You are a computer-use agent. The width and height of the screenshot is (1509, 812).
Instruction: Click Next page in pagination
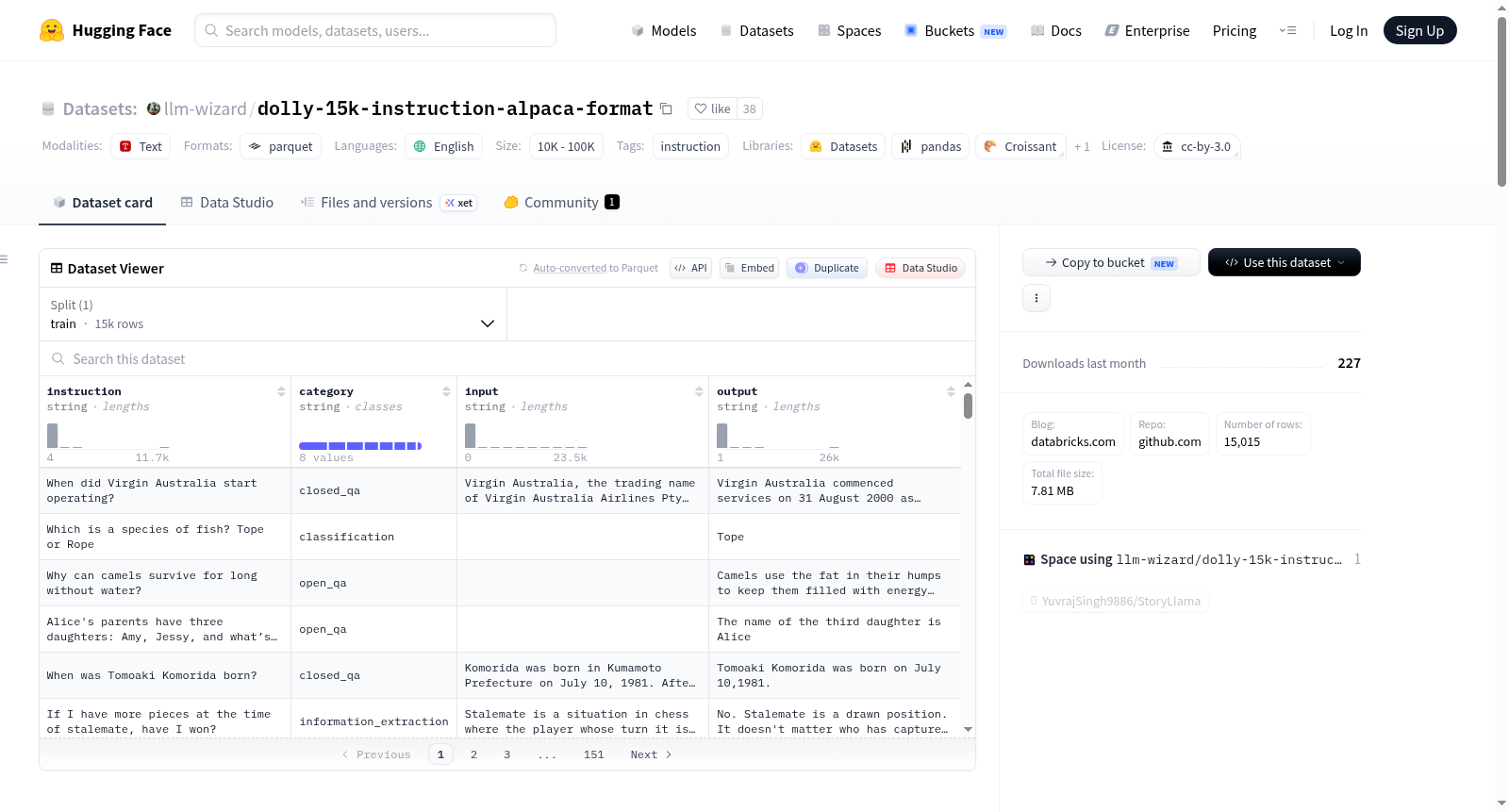coord(651,754)
